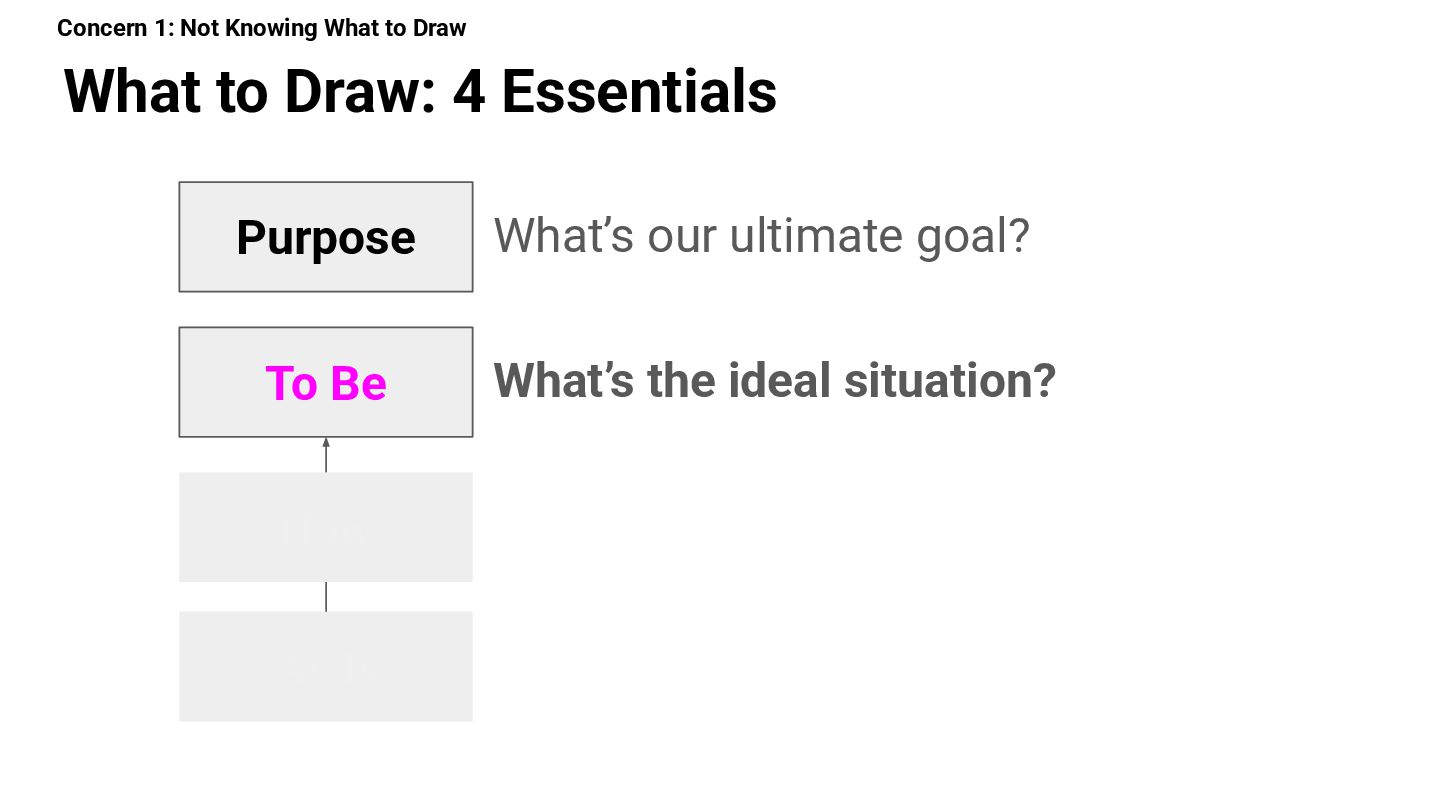Click the word situation? in the bold sentence
This screenshot has width=1440, height=810.
(950, 380)
